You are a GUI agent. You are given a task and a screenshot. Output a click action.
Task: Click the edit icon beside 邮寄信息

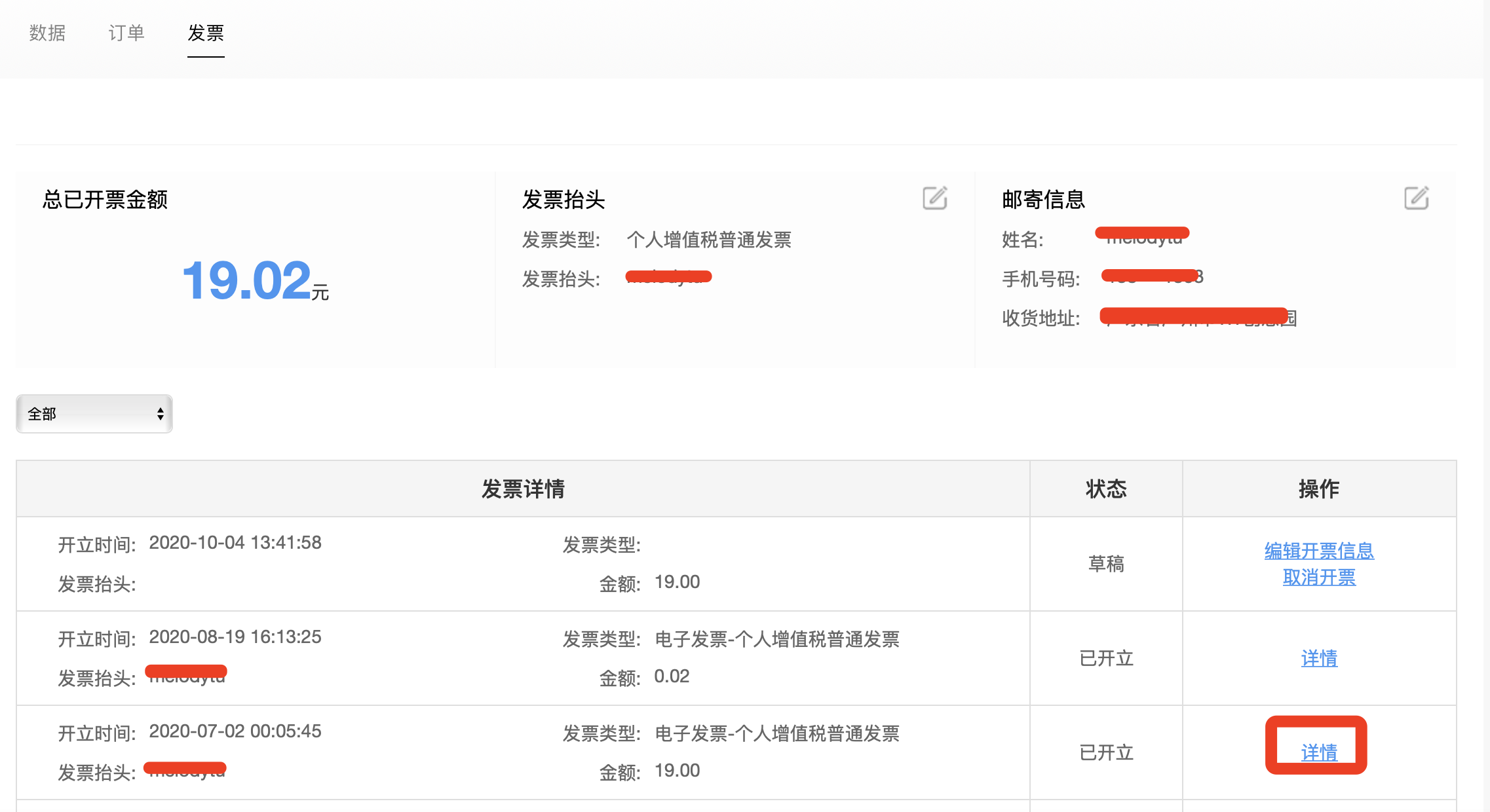pos(1416,198)
